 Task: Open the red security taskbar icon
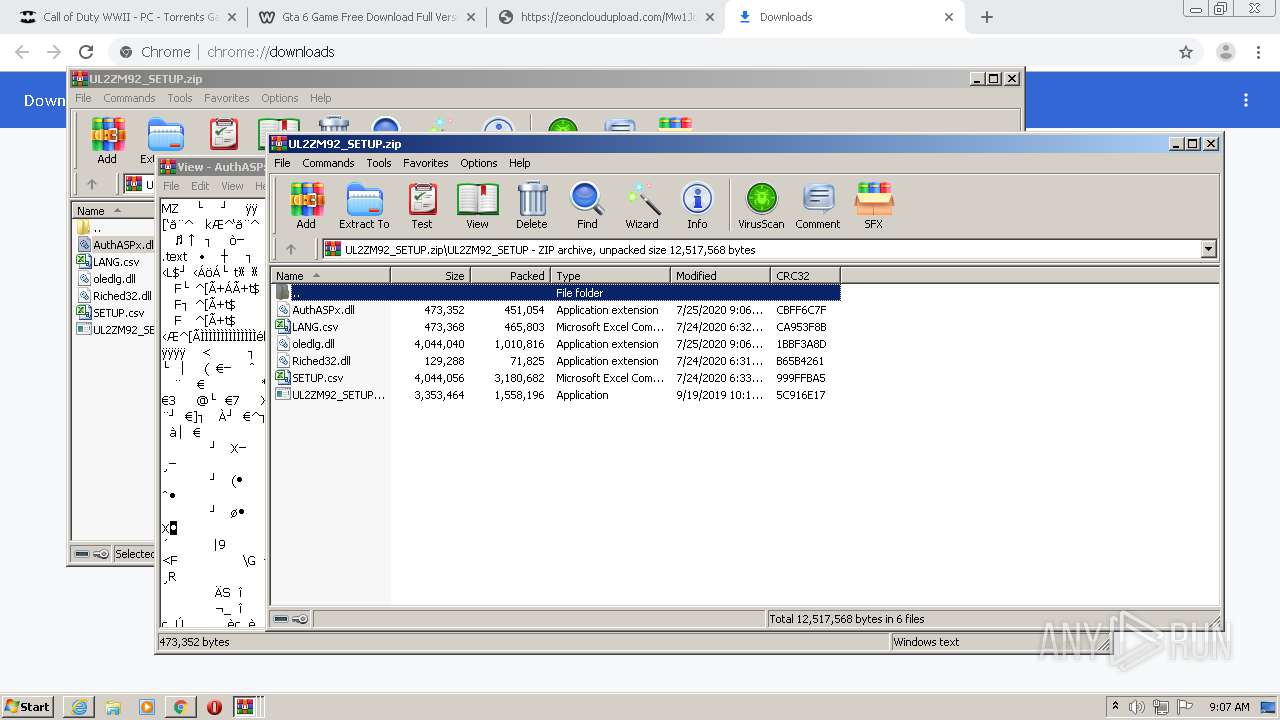point(214,707)
